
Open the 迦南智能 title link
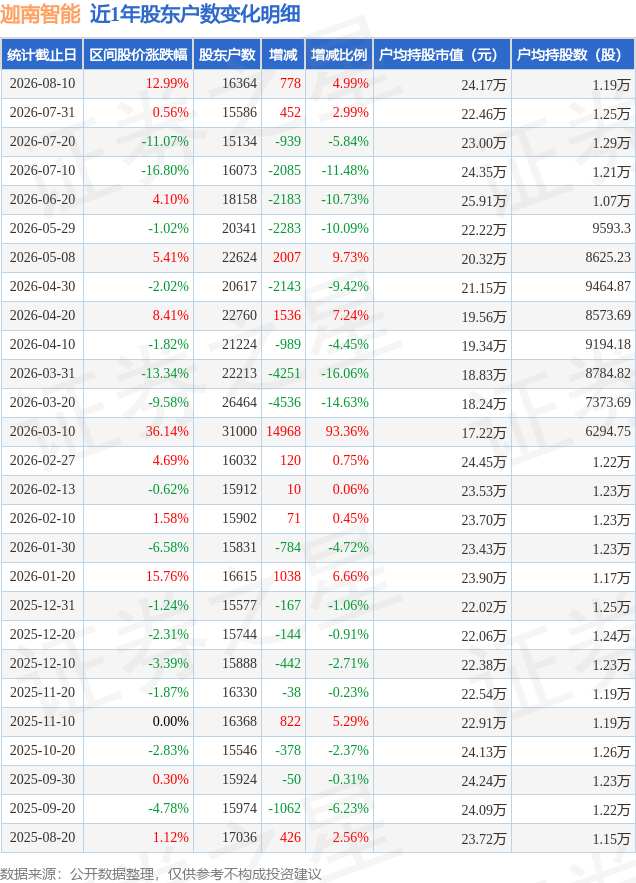point(41,14)
